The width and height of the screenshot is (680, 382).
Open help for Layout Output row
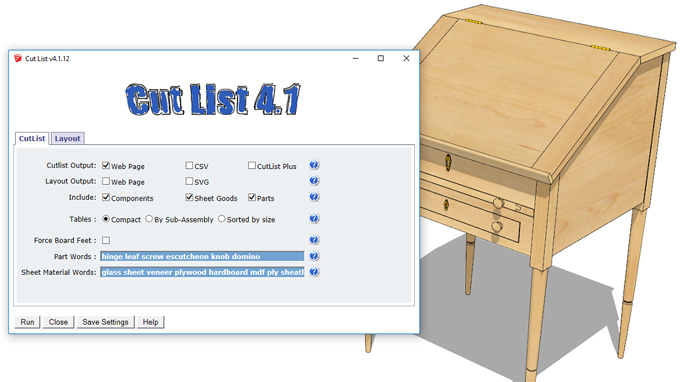[x=314, y=181]
